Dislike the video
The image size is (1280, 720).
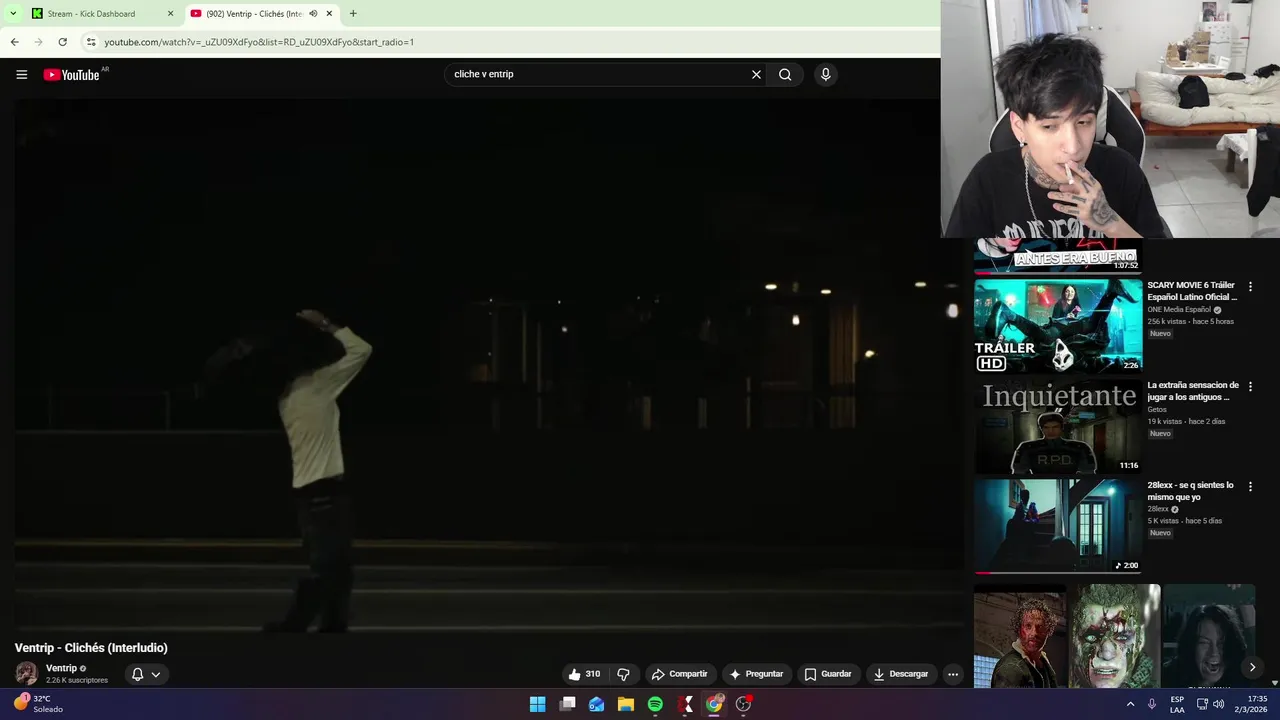[623, 674]
